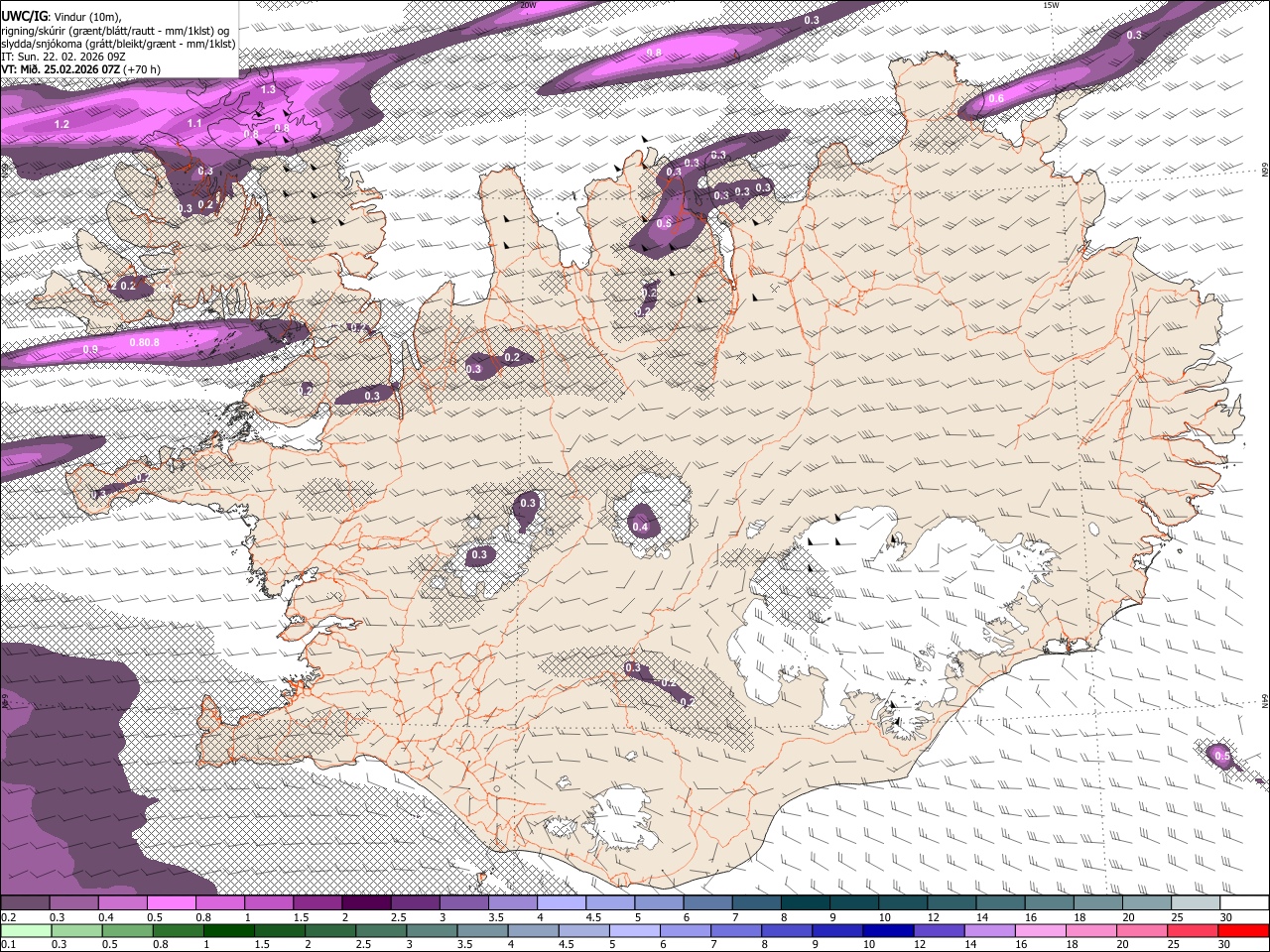Pick the palest green 0.1–0.3 rain legend swatch
The image size is (1270, 952).
point(26,931)
